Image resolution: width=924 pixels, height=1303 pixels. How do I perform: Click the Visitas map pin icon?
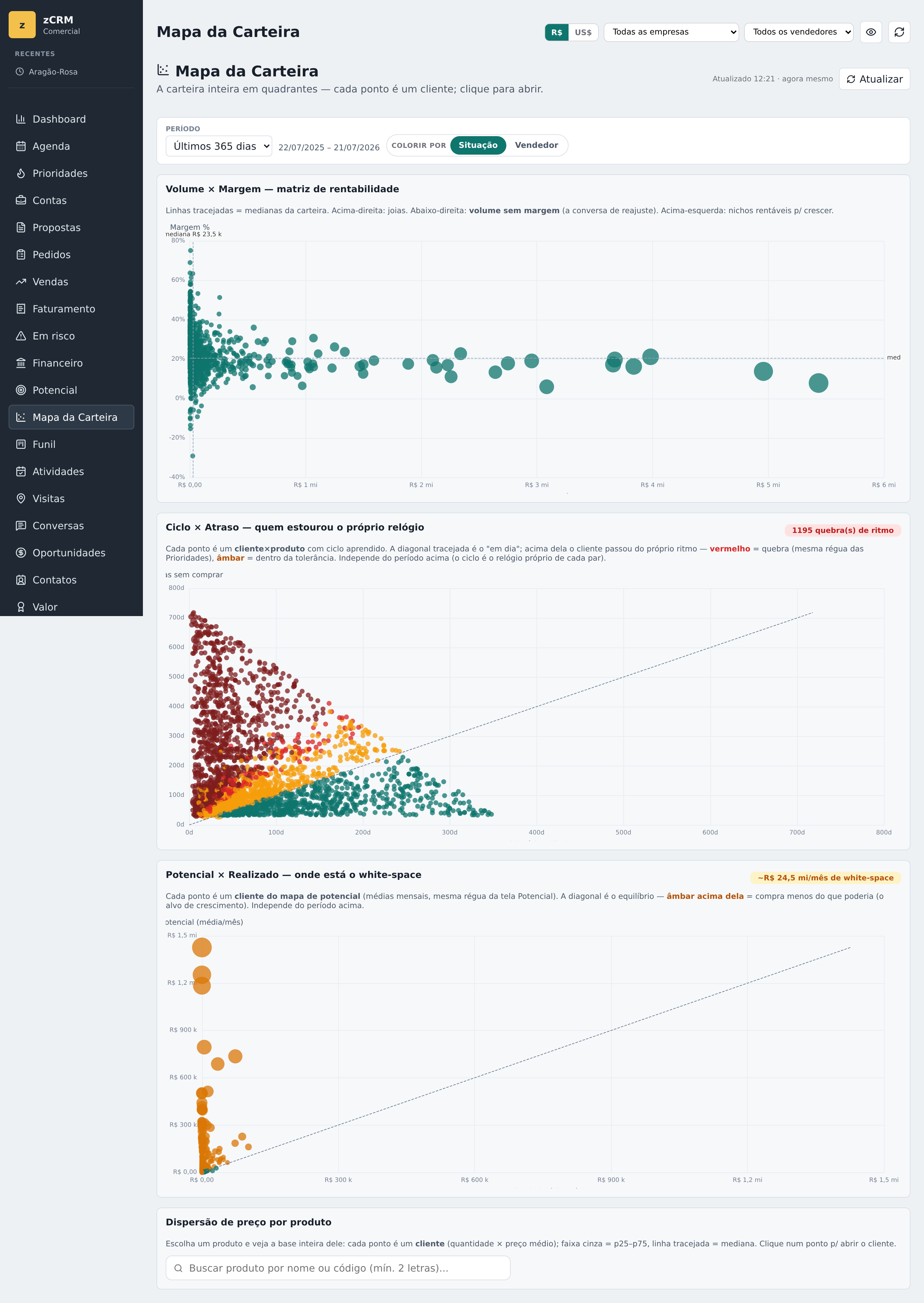tap(21, 498)
